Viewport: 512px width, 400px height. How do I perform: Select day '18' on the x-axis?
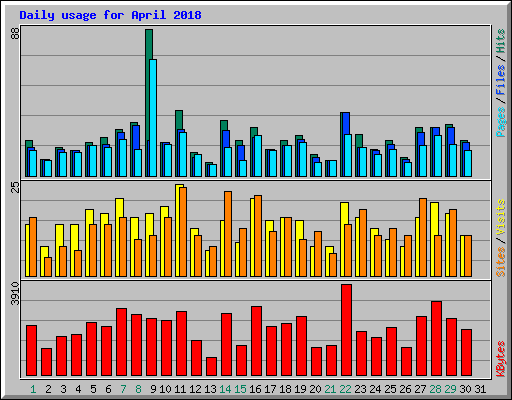(x=285, y=389)
